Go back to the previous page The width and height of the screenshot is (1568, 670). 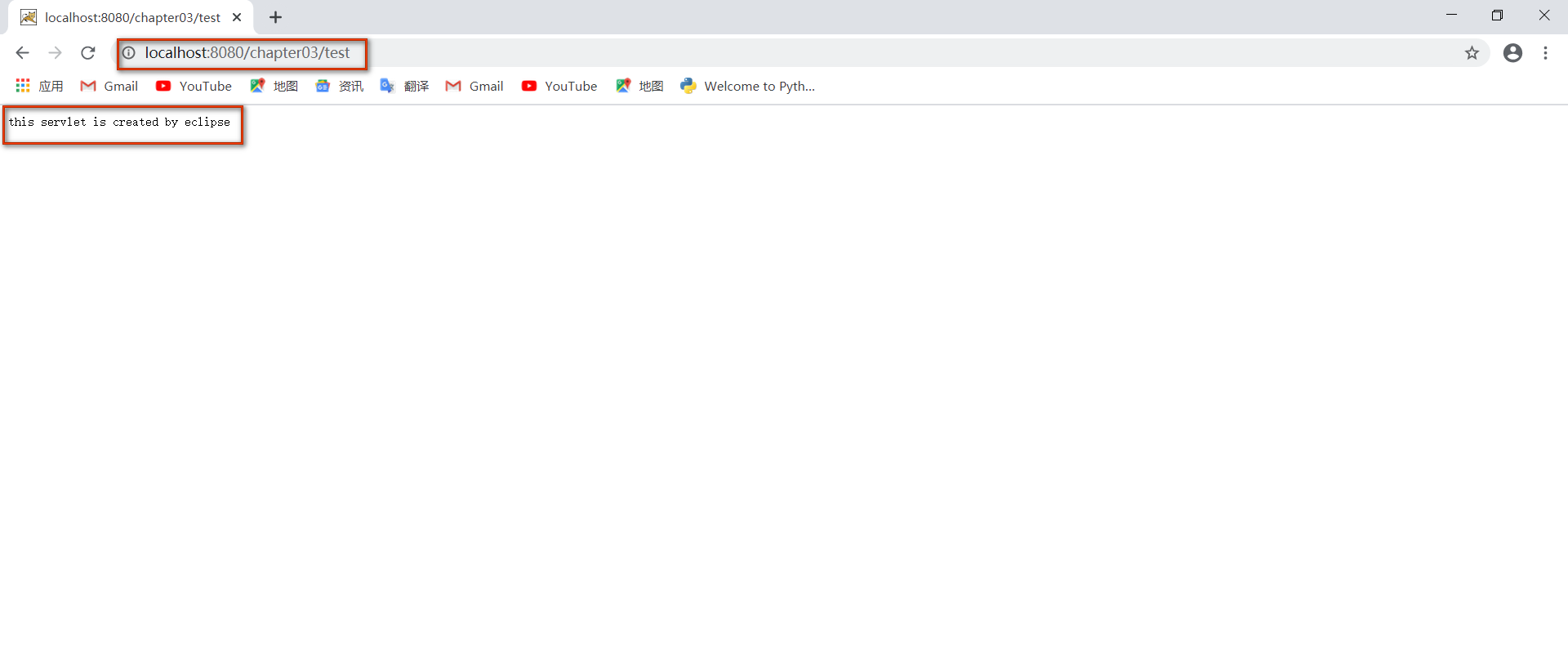click(22, 53)
